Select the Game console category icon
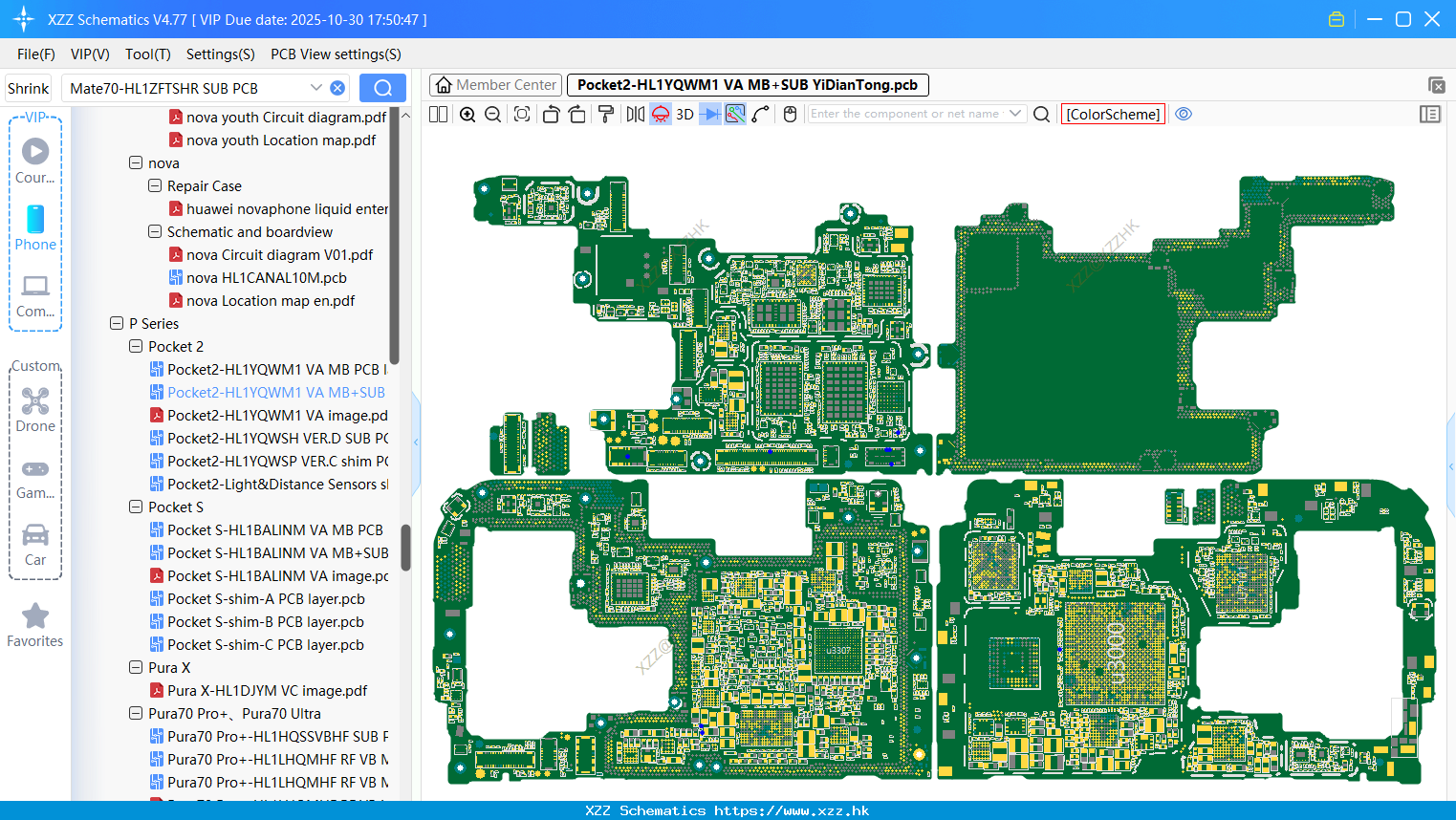This screenshot has height=820, width=1456. coord(35,478)
